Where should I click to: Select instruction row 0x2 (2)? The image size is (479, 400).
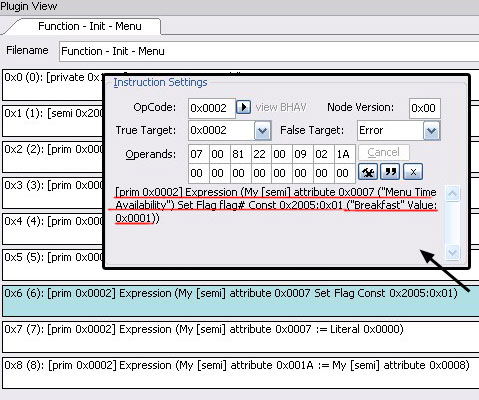pos(53,157)
